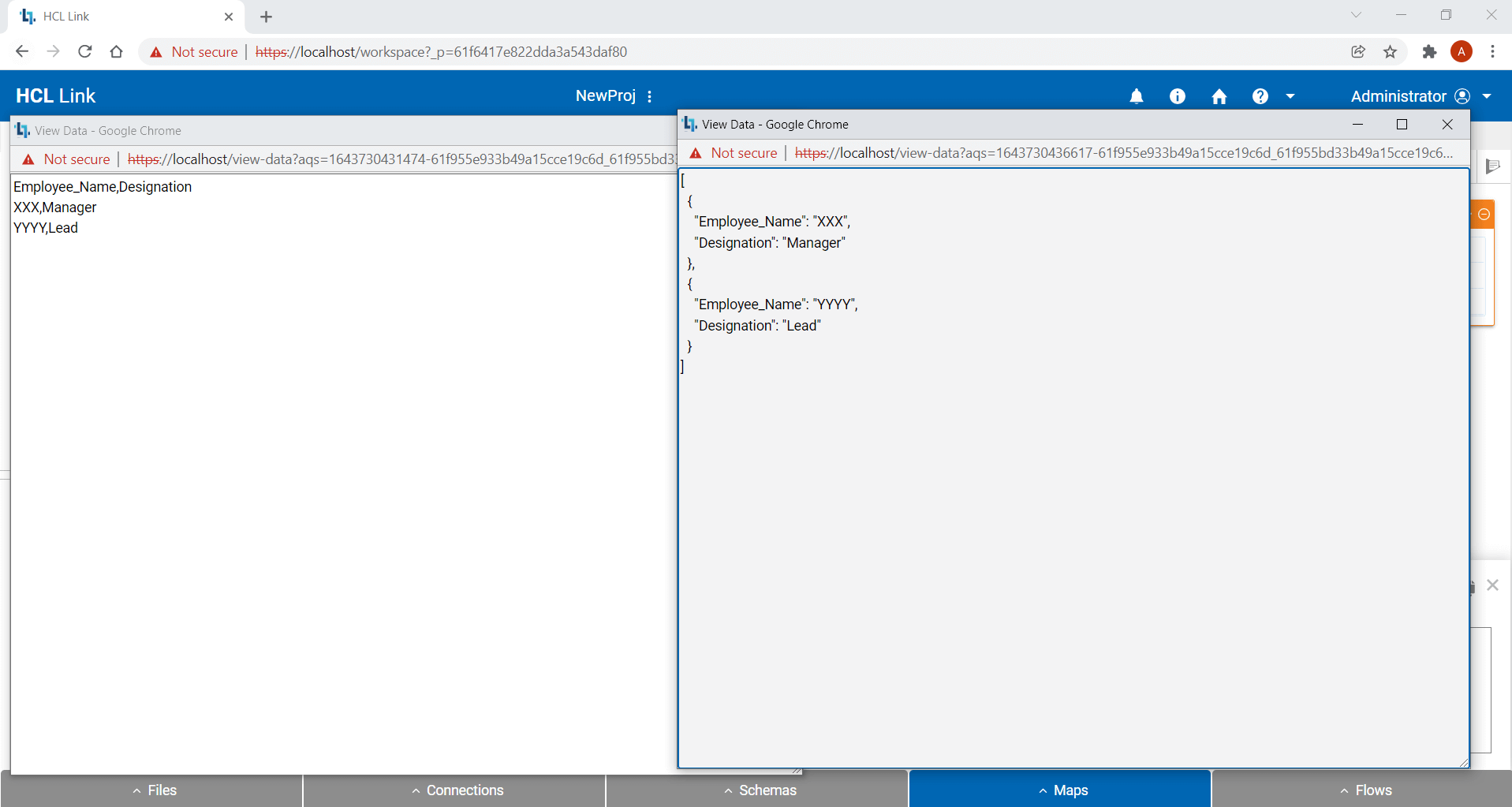Open the browser extensions puzzle icon

click(1430, 51)
